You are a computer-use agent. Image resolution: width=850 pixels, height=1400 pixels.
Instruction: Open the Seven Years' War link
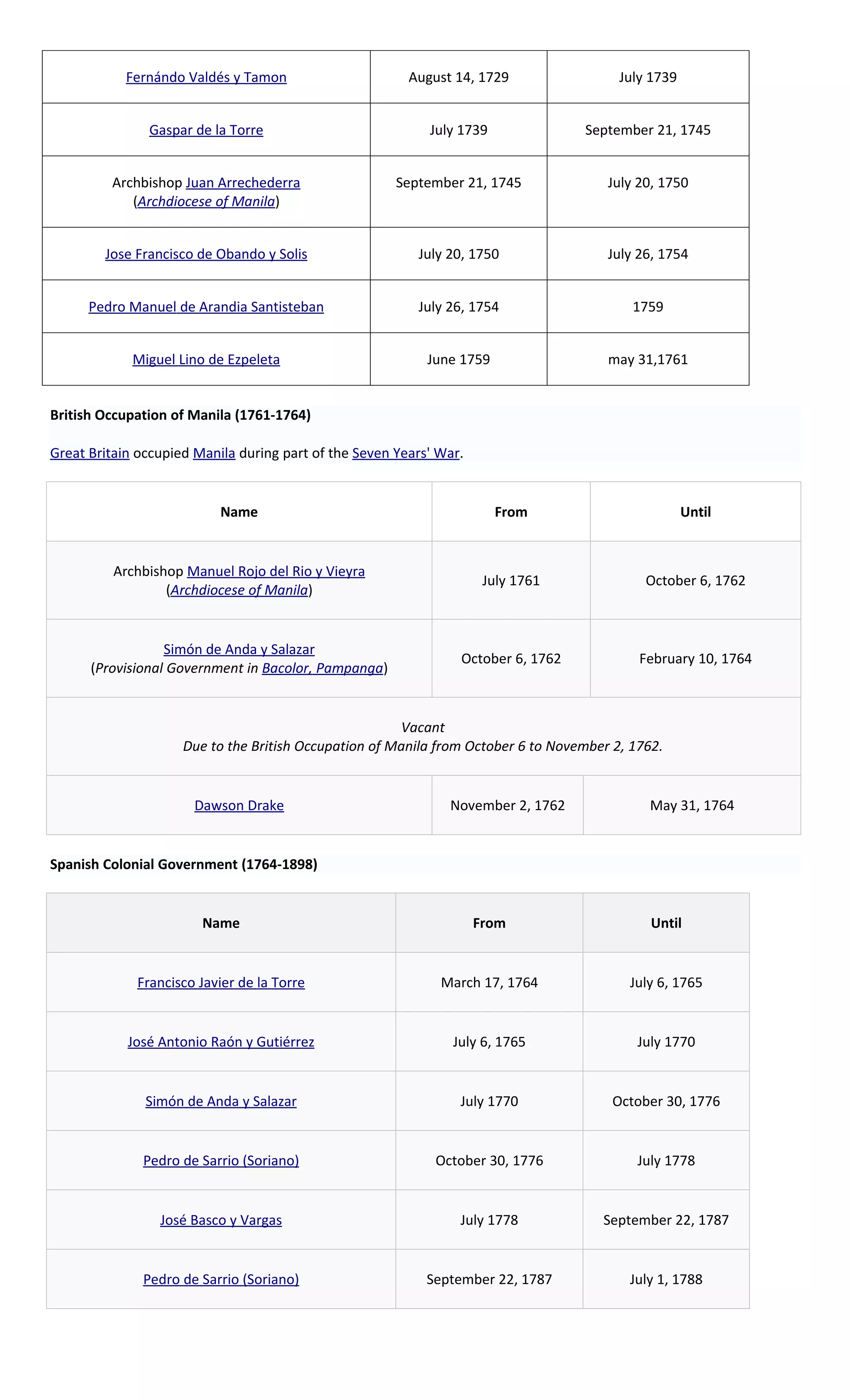pos(405,453)
